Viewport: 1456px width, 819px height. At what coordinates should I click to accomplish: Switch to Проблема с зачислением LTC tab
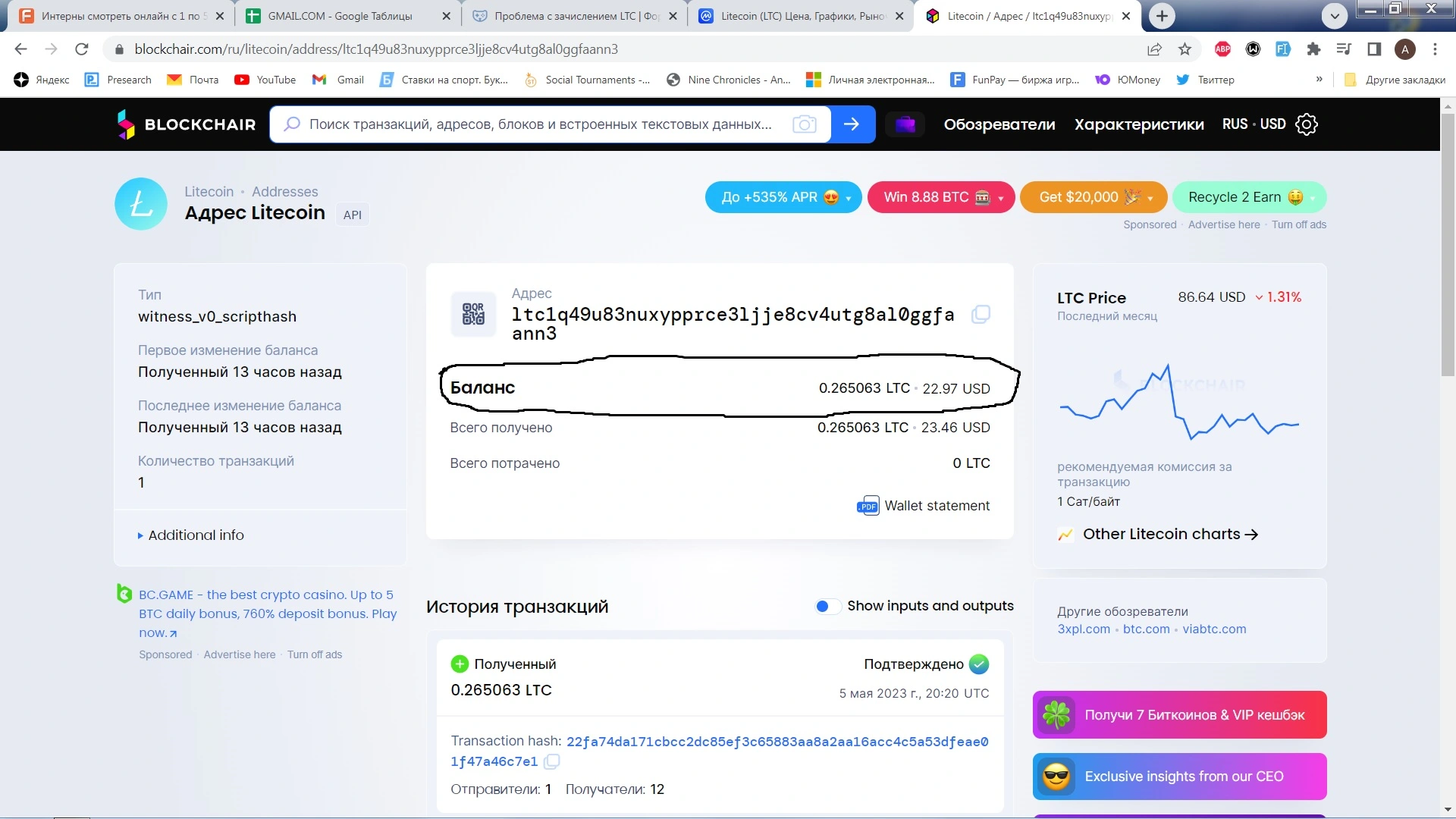click(x=574, y=15)
